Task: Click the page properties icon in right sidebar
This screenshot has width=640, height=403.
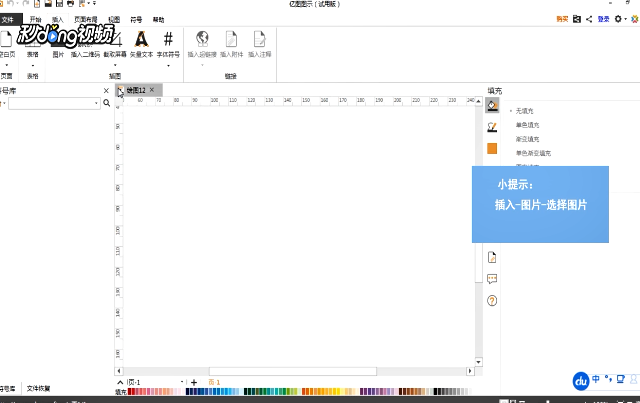Action: point(492,257)
